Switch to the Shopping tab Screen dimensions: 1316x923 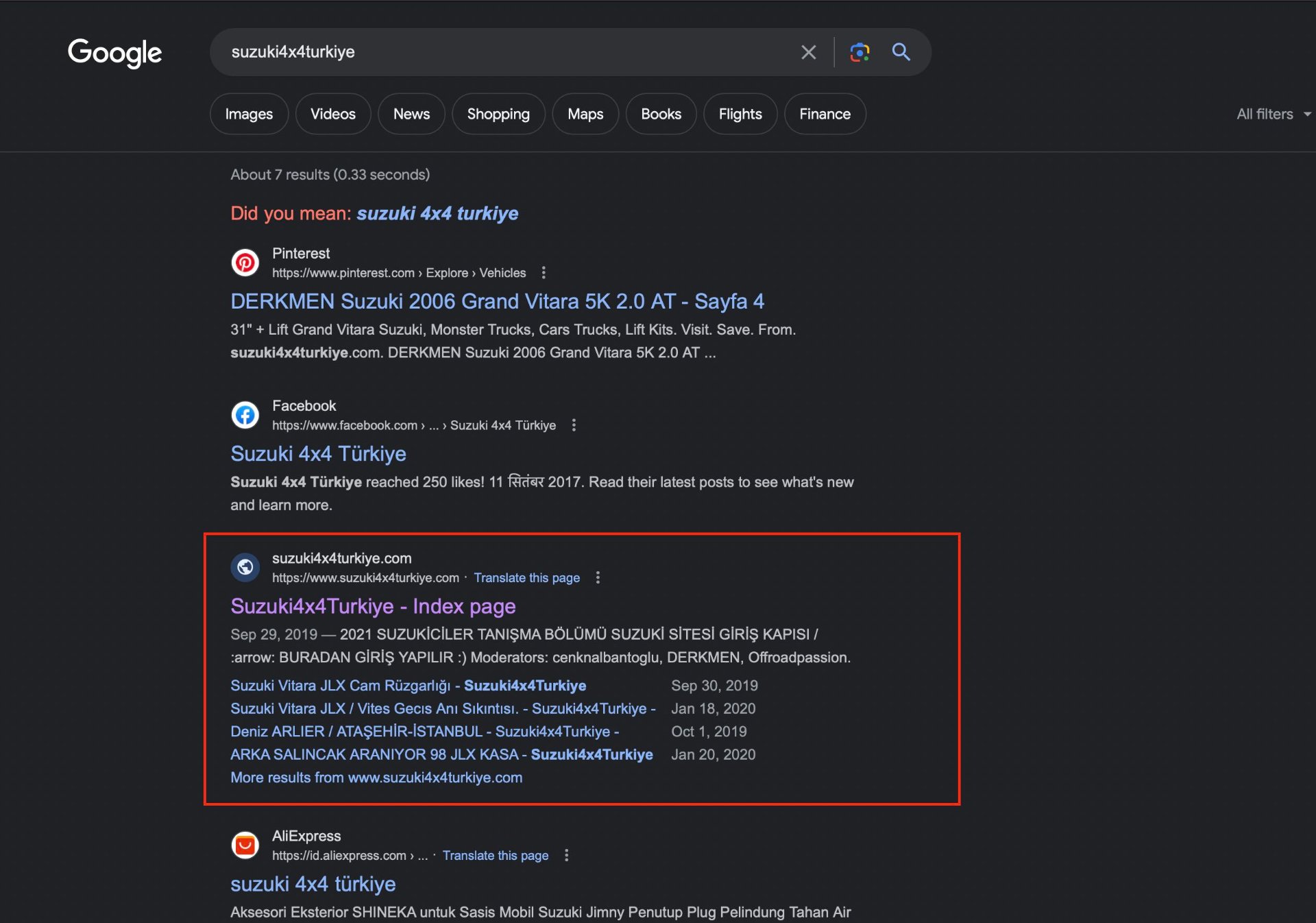point(498,114)
